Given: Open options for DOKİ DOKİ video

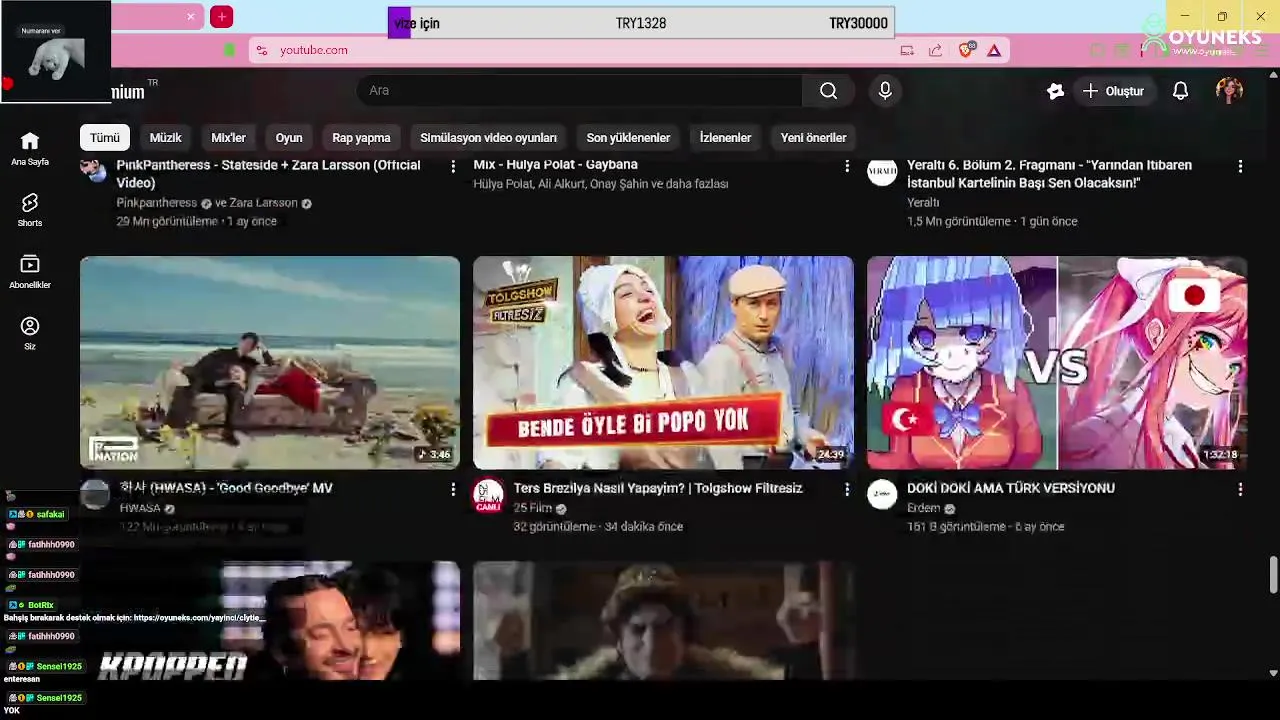Looking at the screenshot, I should (x=1240, y=489).
